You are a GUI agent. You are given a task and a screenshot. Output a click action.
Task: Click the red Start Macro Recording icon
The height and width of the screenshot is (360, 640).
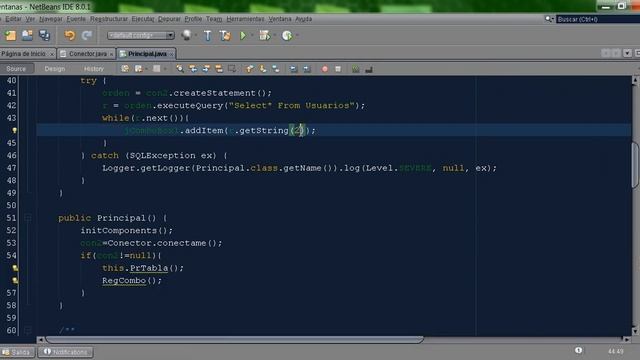click(x=324, y=69)
